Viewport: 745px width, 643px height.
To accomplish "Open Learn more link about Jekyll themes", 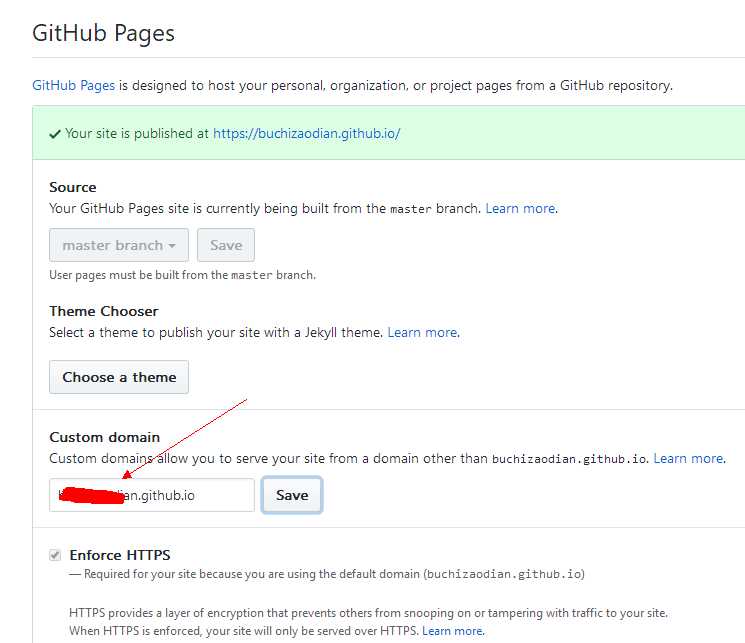I will (x=423, y=333).
